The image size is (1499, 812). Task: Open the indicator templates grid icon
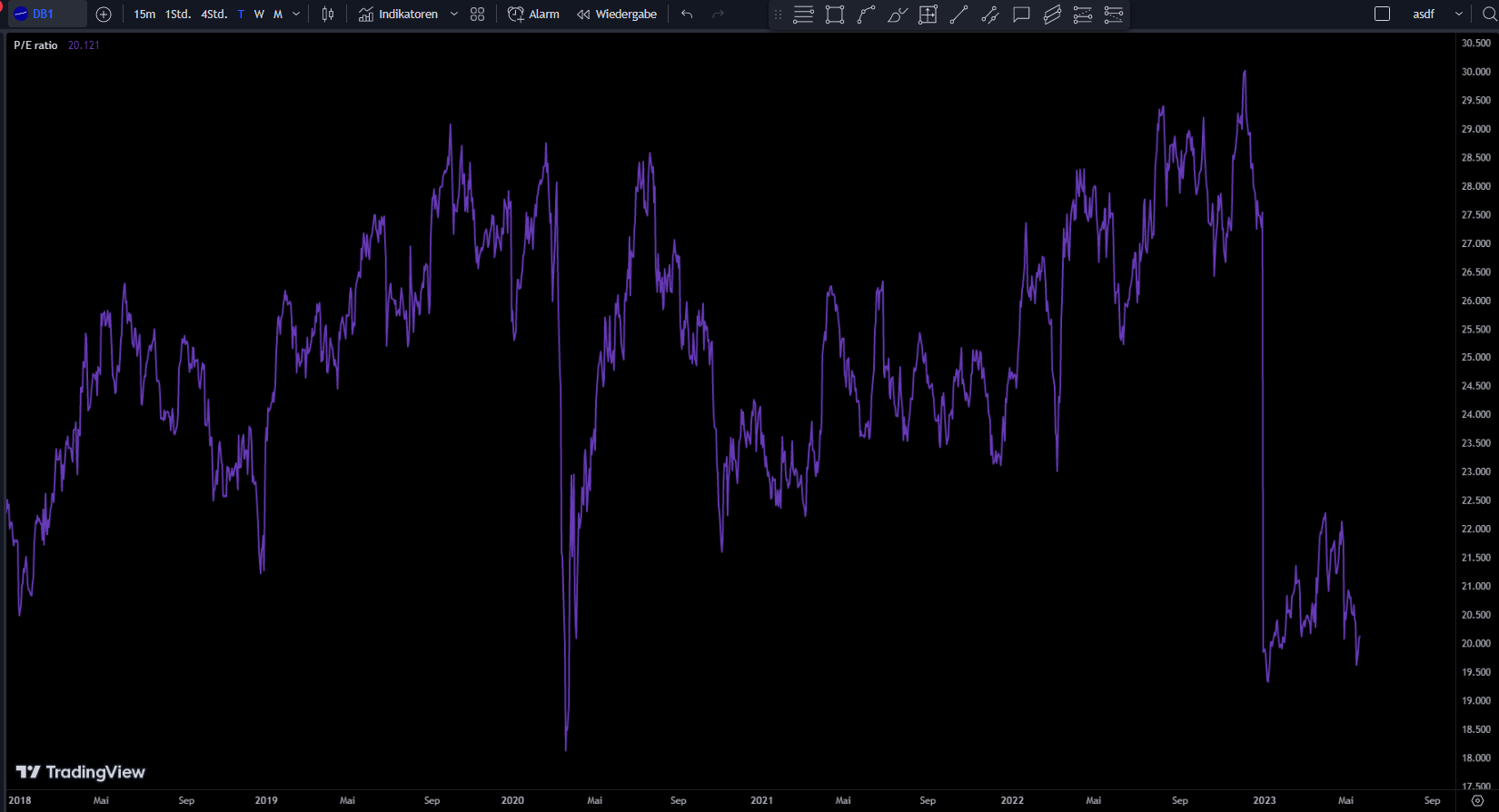click(x=478, y=15)
